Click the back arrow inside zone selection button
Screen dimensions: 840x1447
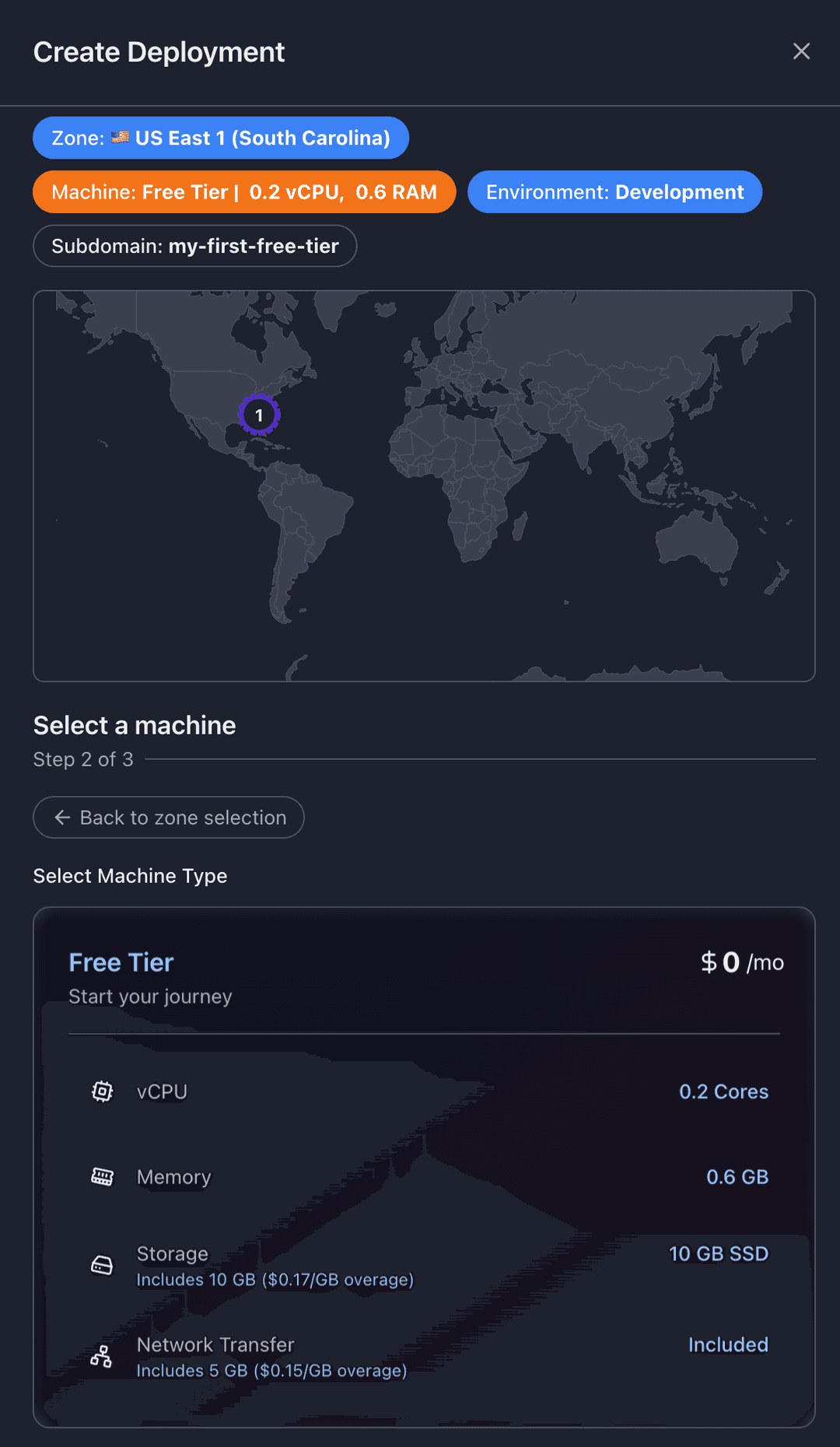[x=62, y=818]
